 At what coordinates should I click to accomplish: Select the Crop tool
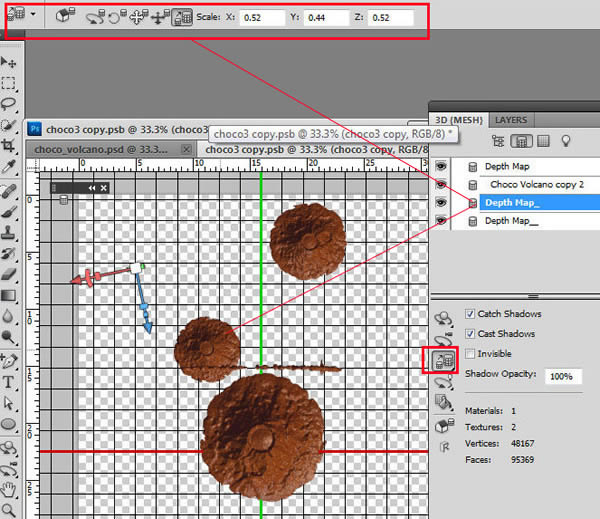coord(9,145)
